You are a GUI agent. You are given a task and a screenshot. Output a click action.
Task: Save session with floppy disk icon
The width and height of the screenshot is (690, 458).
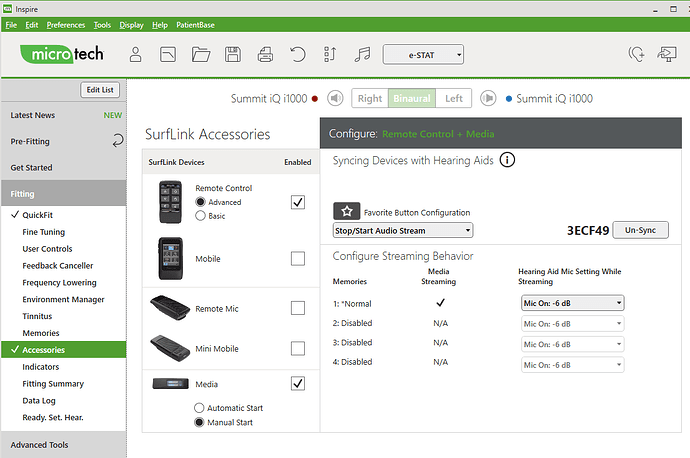pyautogui.click(x=233, y=55)
